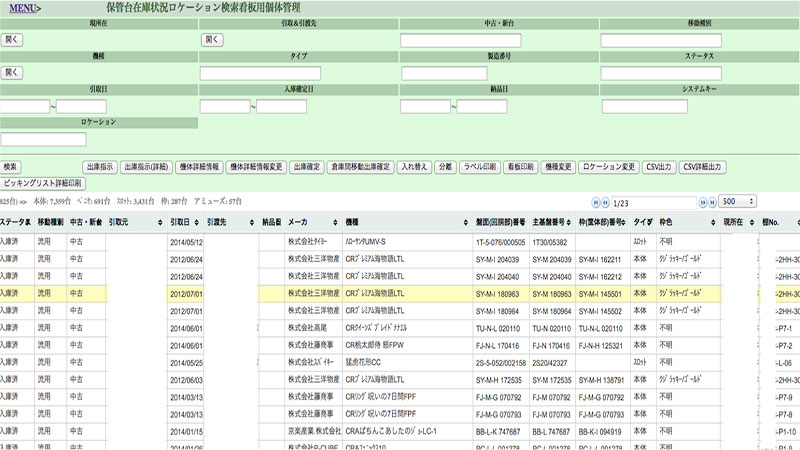800x450 pixels.
Task: Focus the 入庫確定日 end date field
Action: click(x=281, y=106)
